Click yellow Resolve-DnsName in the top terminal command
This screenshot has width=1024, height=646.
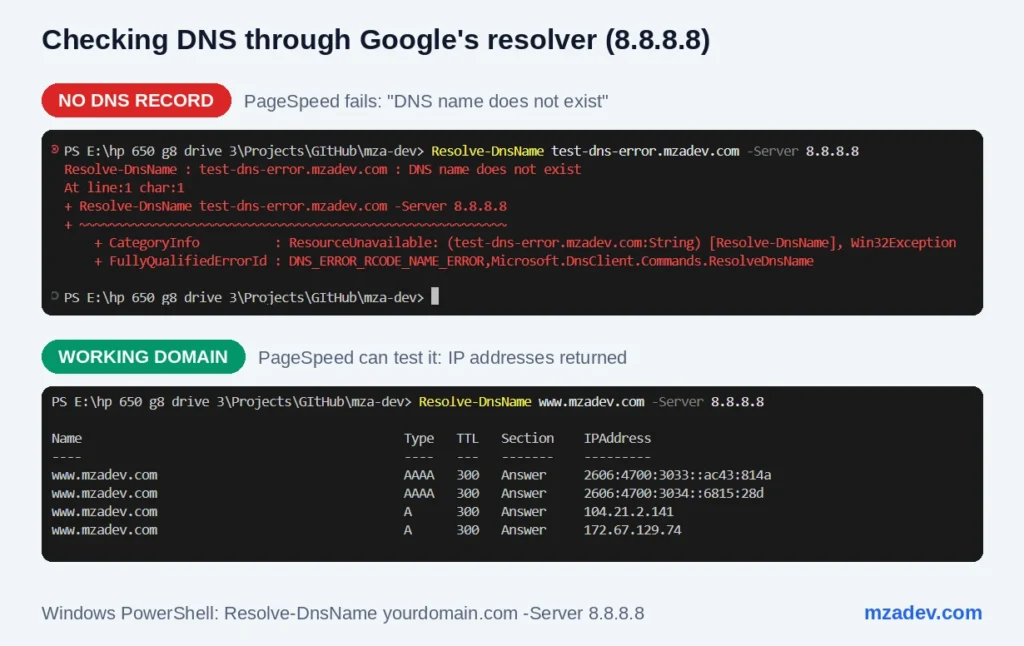pyautogui.click(x=487, y=151)
